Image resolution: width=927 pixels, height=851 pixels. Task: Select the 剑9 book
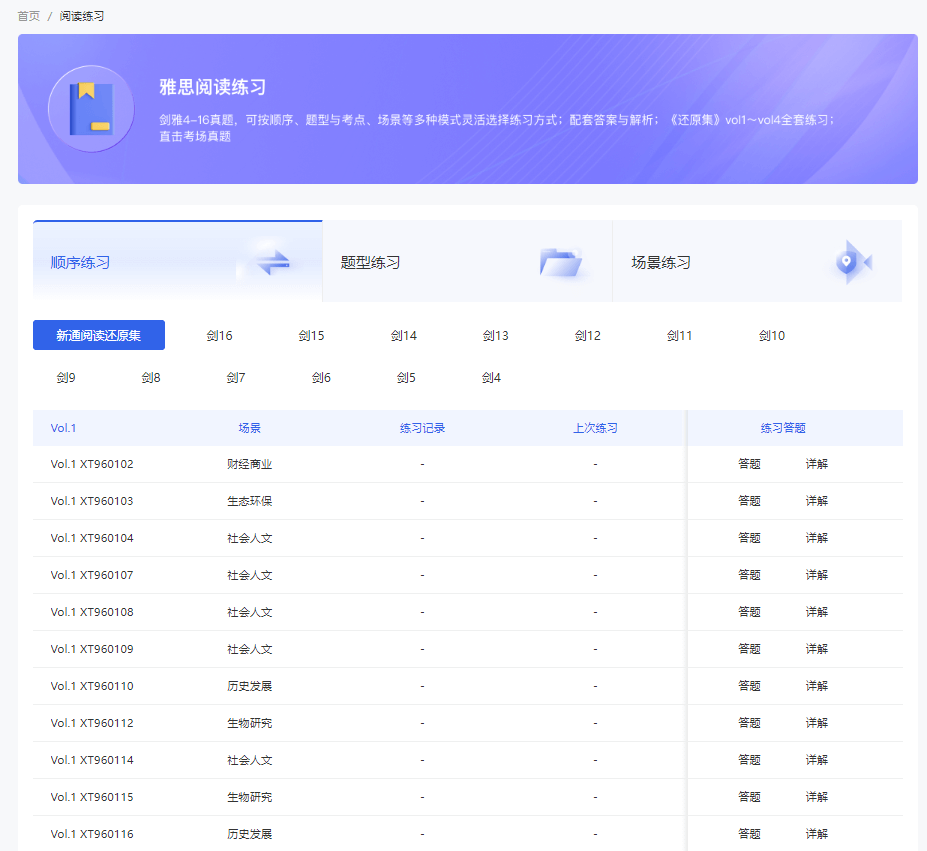pyautogui.click(x=66, y=377)
